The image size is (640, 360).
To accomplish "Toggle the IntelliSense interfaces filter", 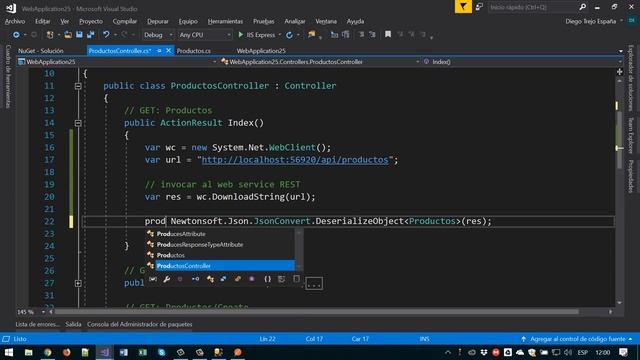I will (x=196, y=279).
